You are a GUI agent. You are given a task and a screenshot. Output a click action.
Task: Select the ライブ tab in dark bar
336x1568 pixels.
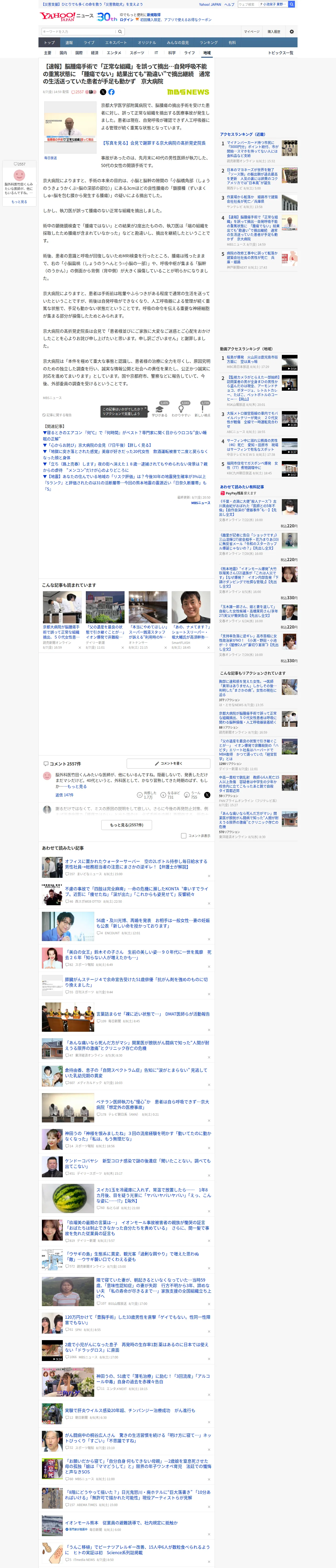[89, 43]
